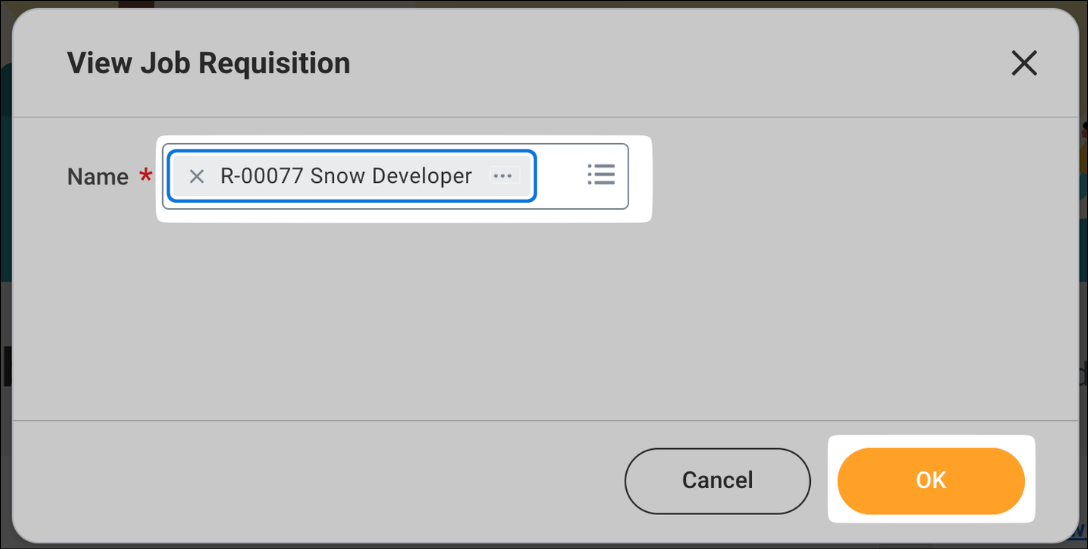Click the Name field label
Image resolution: width=1088 pixels, height=549 pixels.
(98, 177)
